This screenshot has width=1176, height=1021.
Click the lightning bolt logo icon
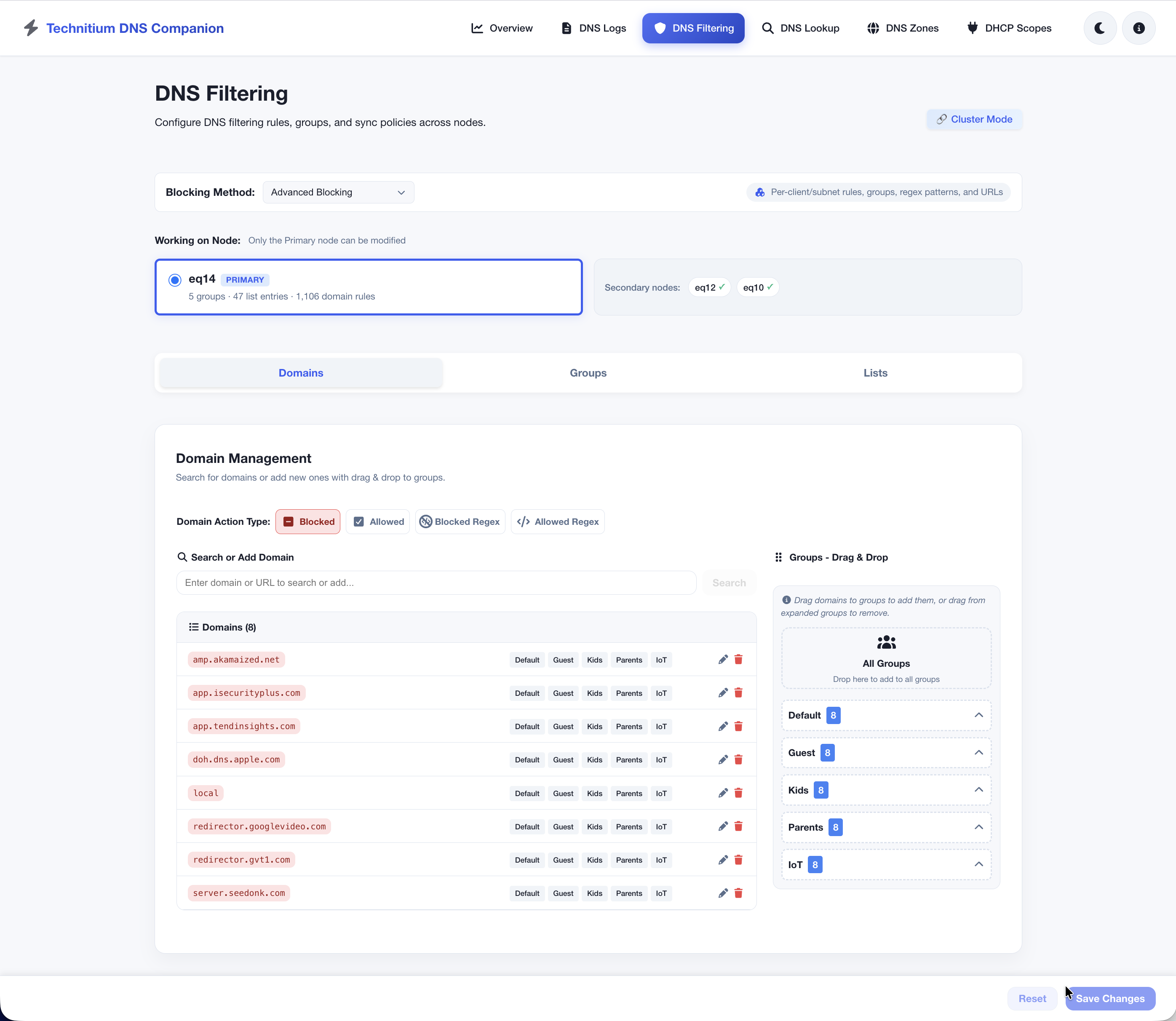31,28
